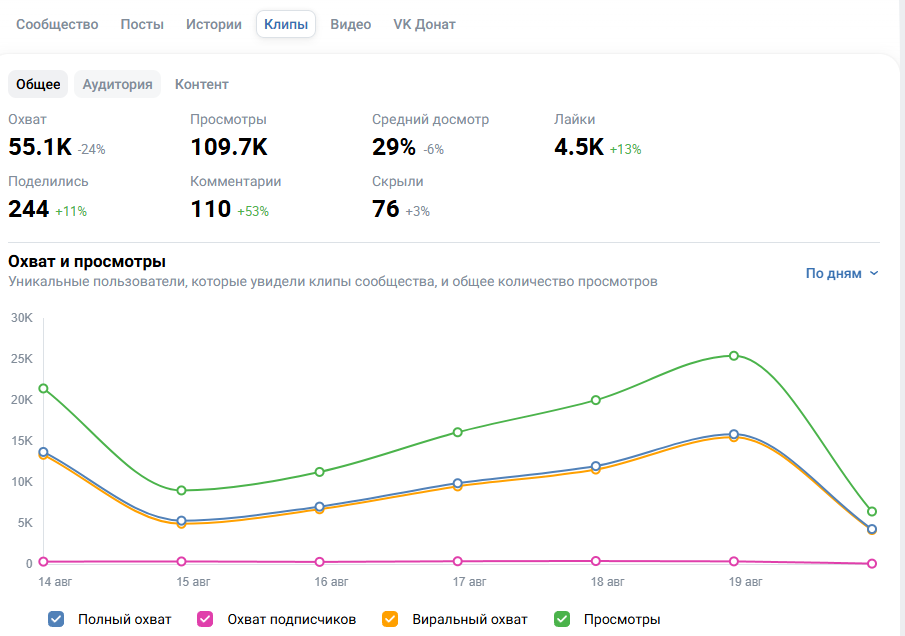Viewport: 905px width, 636px height.
Task: Switch to the Сообщество tab
Action: [x=57, y=24]
